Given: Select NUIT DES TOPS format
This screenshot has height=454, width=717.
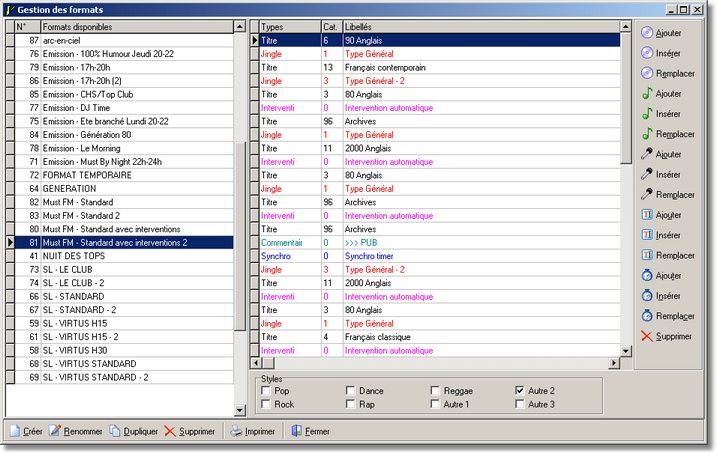Looking at the screenshot, I should [x=124, y=256].
